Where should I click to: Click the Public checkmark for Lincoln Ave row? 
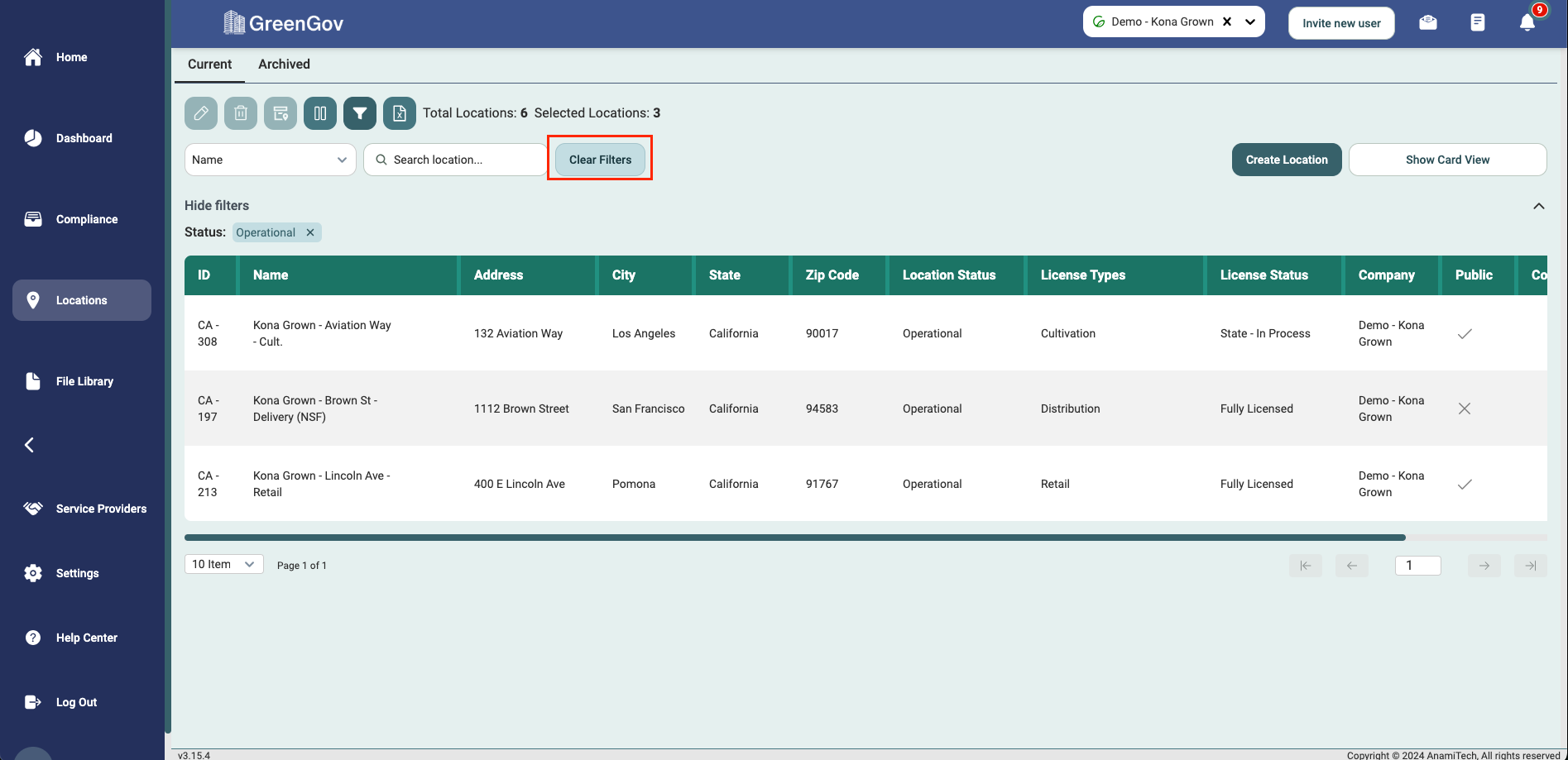point(1465,484)
